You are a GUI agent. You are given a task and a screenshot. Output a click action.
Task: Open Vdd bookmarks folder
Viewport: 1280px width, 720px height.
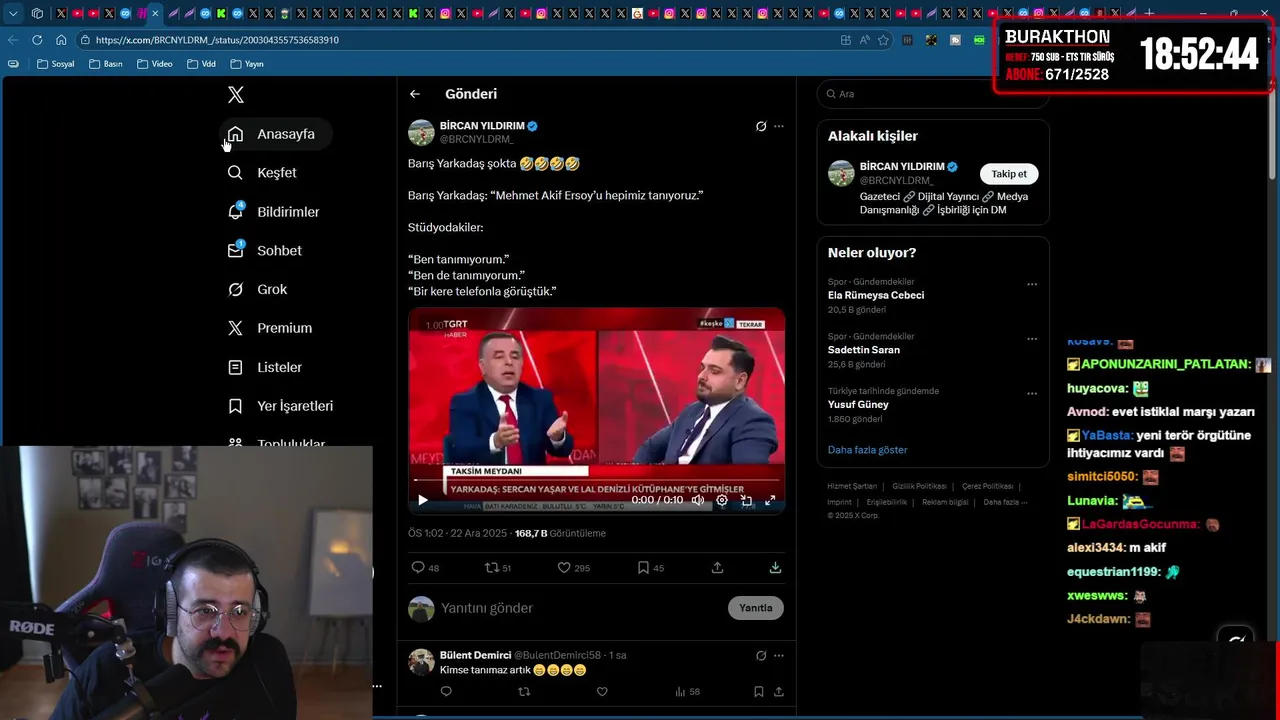click(201, 64)
